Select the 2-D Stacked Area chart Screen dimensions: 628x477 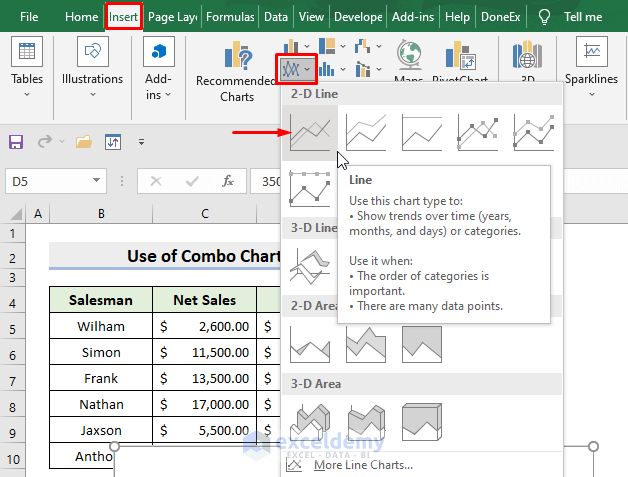366,344
